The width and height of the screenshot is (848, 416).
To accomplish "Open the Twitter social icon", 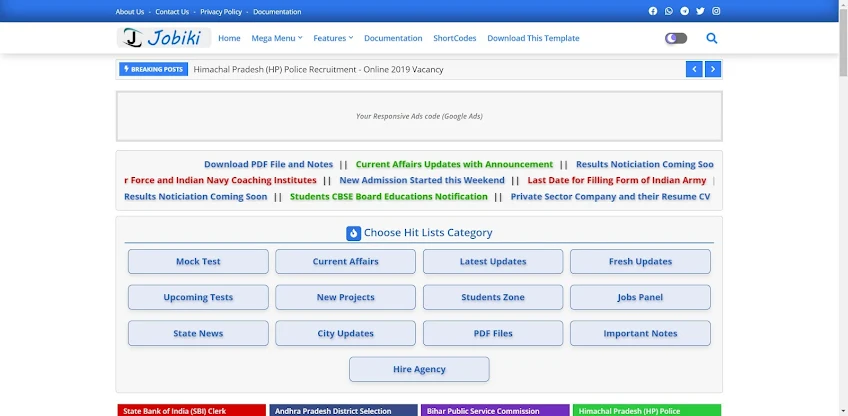I will click(700, 11).
